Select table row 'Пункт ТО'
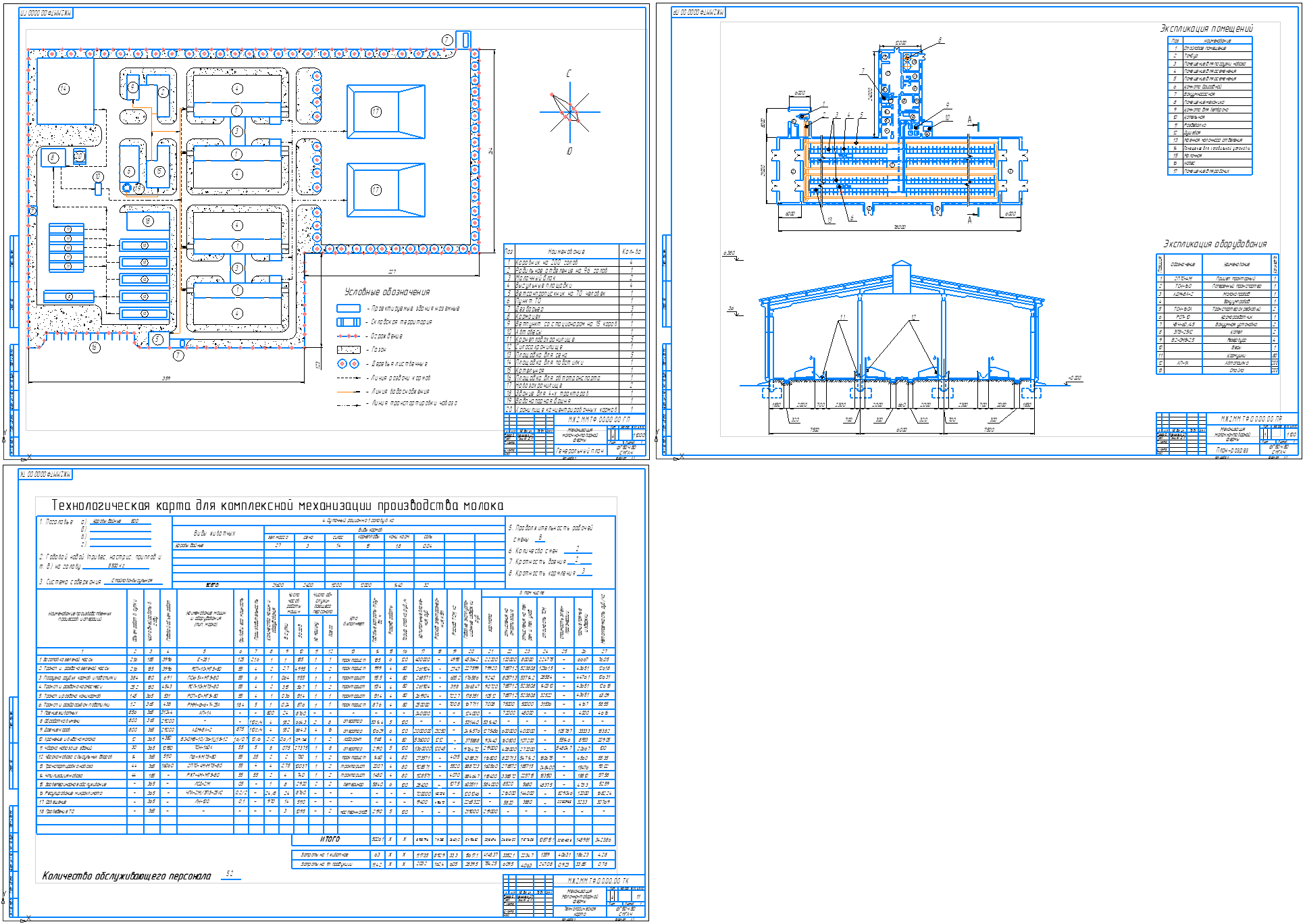The image size is (1305, 924). (x=575, y=301)
